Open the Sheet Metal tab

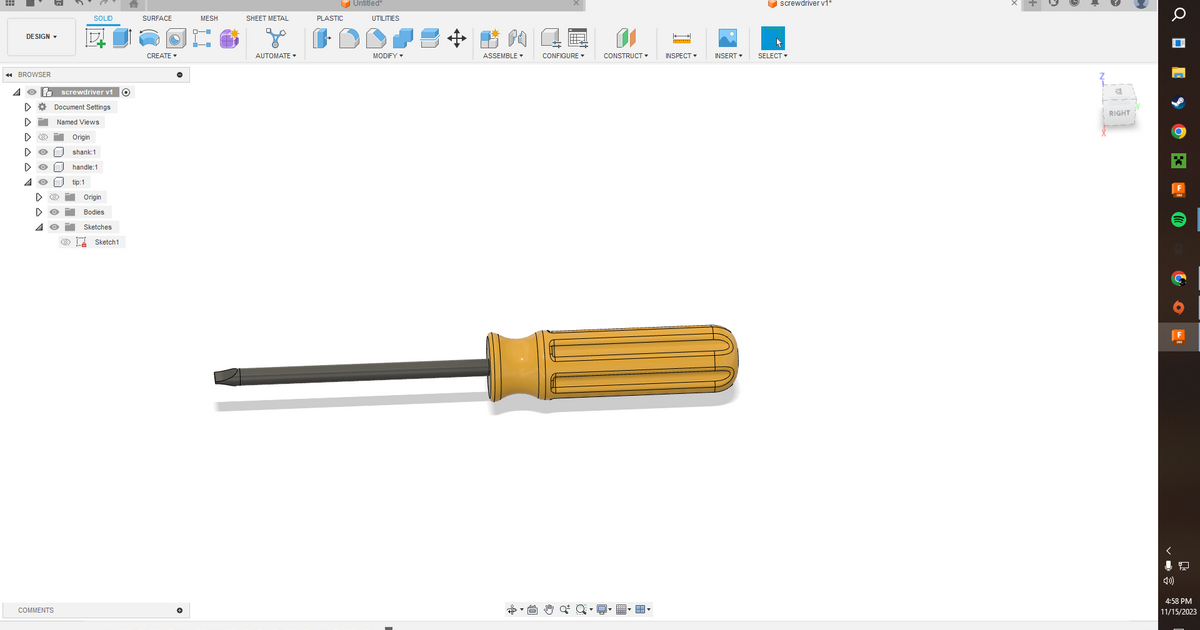click(x=267, y=17)
